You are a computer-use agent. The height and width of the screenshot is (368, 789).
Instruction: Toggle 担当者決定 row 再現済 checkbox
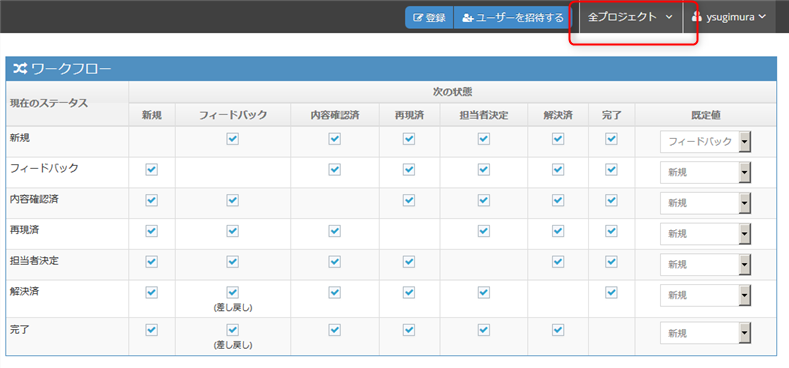point(409,262)
